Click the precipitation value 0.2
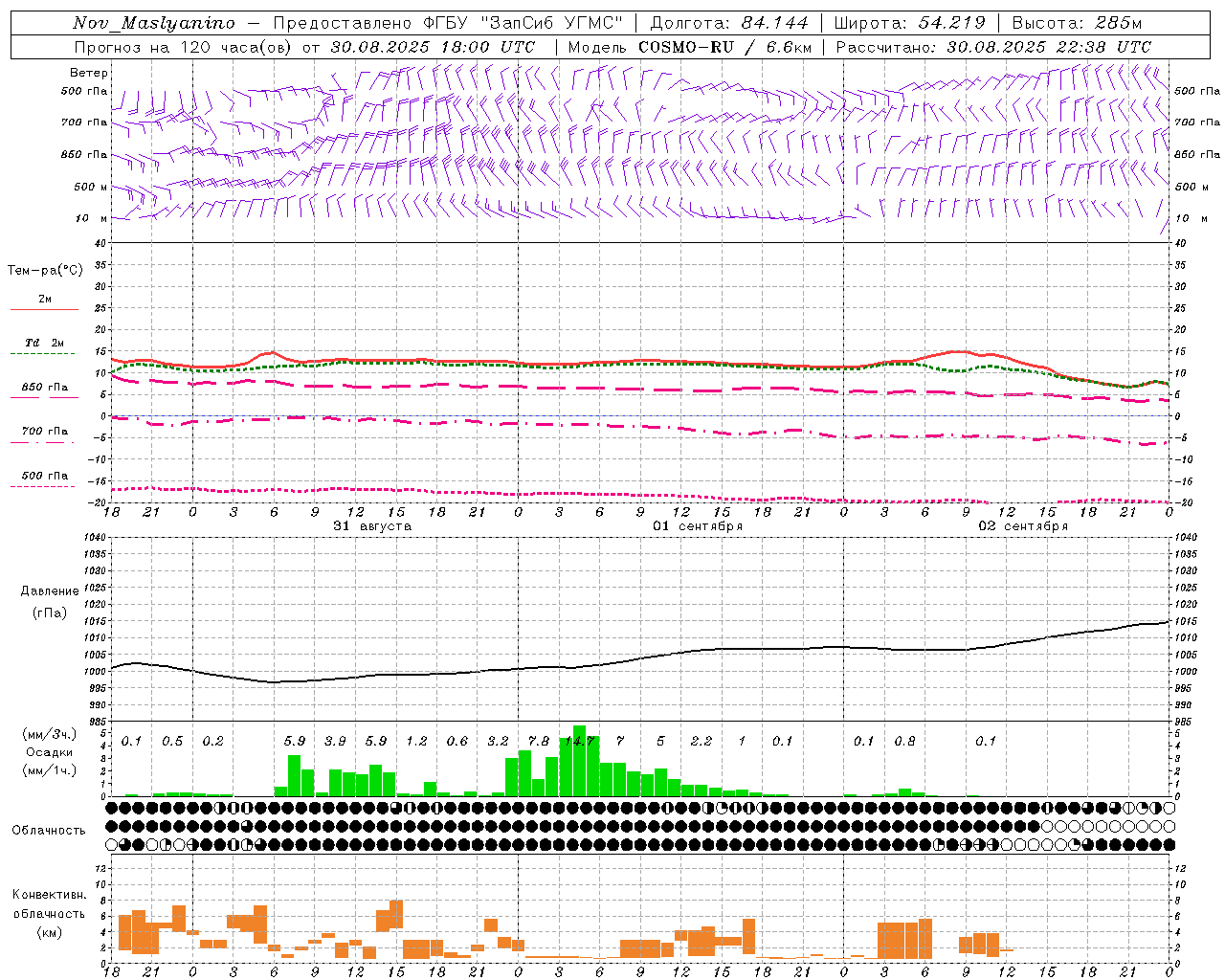 pos(212,741)
